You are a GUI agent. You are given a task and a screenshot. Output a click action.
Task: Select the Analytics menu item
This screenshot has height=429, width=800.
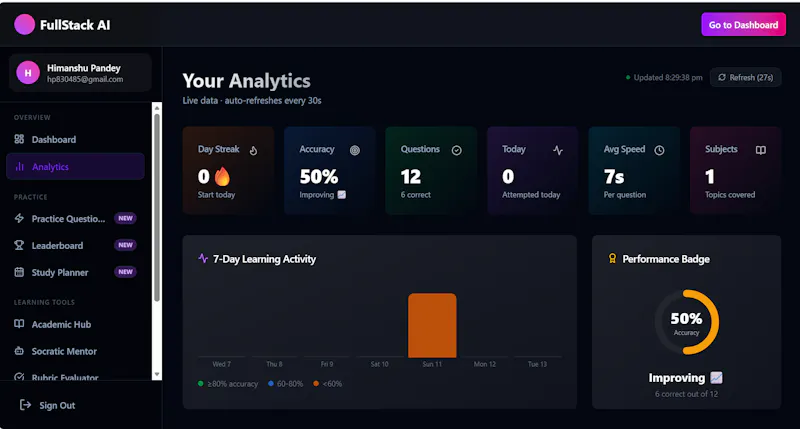(76, 166)
